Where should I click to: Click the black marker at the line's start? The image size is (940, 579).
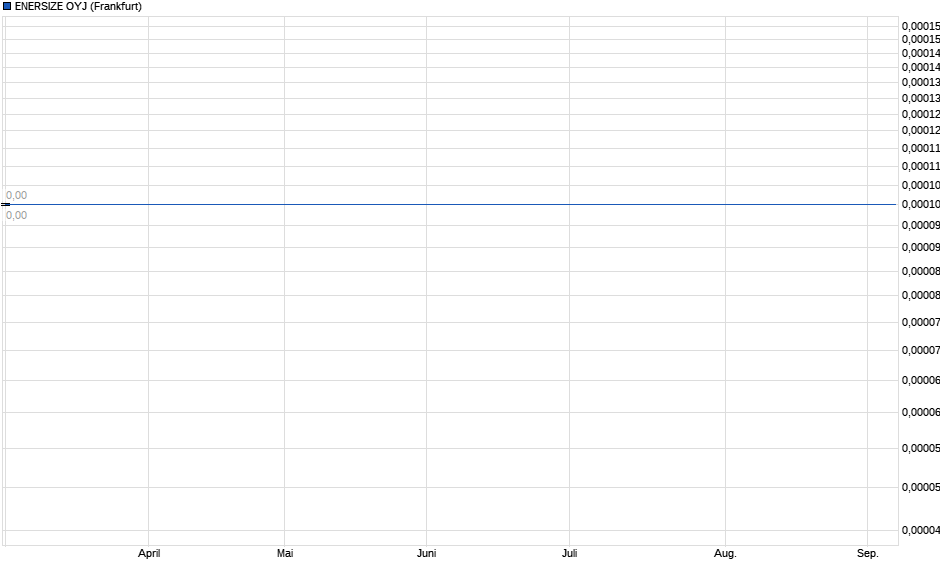(5, 204)
